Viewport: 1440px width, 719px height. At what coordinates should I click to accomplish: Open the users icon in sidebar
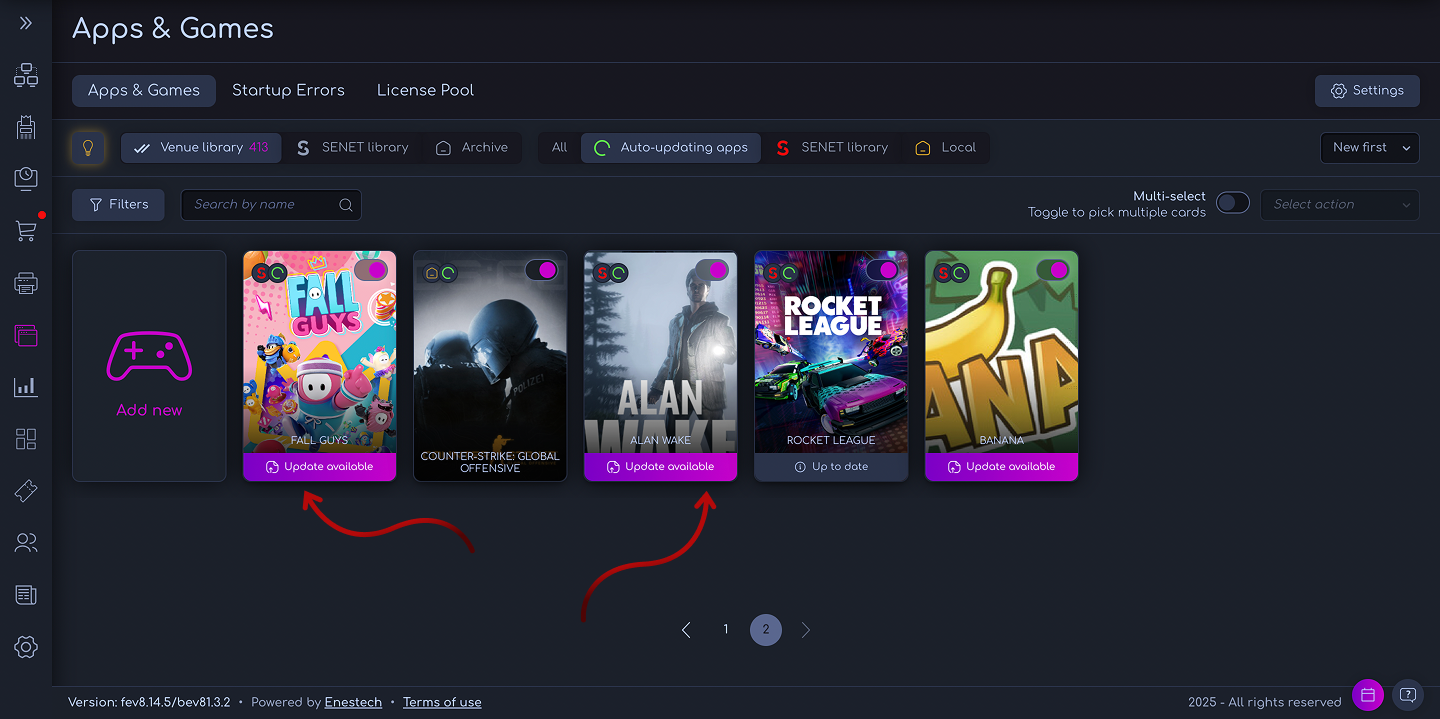point(26,543)
